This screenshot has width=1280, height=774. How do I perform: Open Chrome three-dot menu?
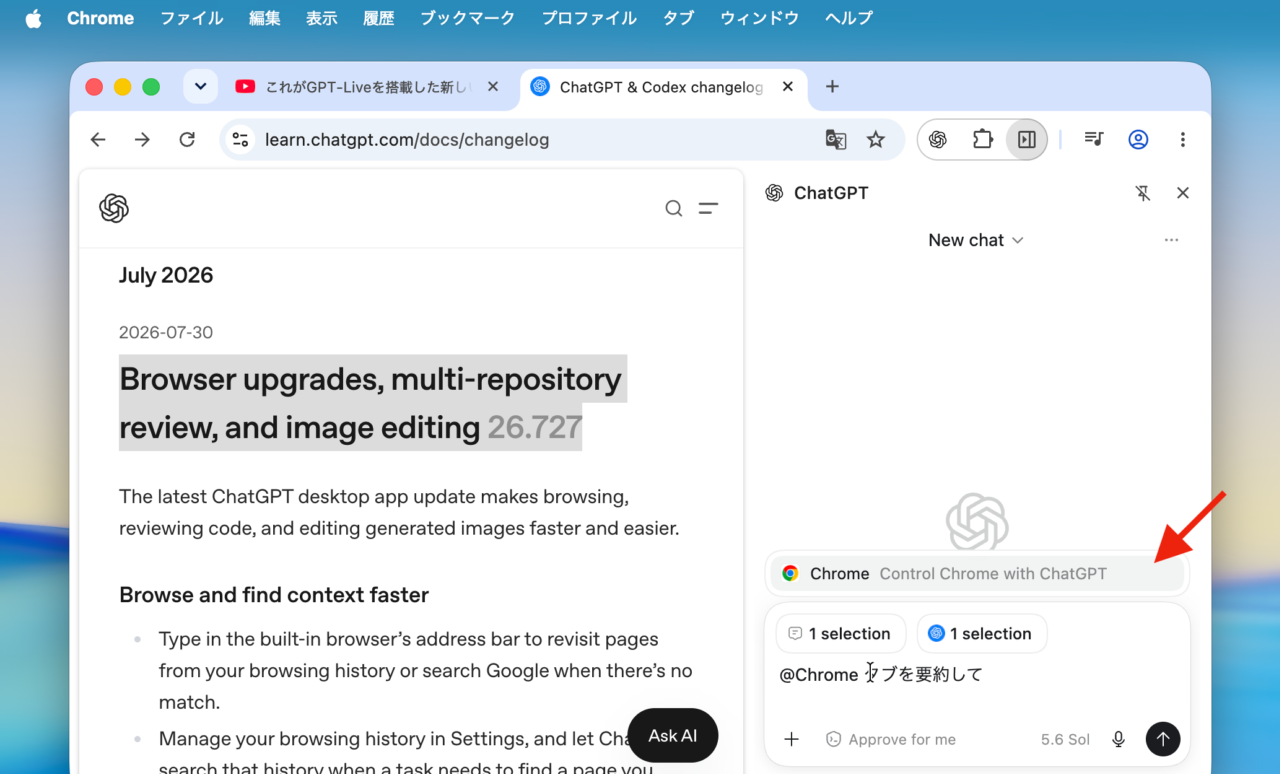(1183, 140)
